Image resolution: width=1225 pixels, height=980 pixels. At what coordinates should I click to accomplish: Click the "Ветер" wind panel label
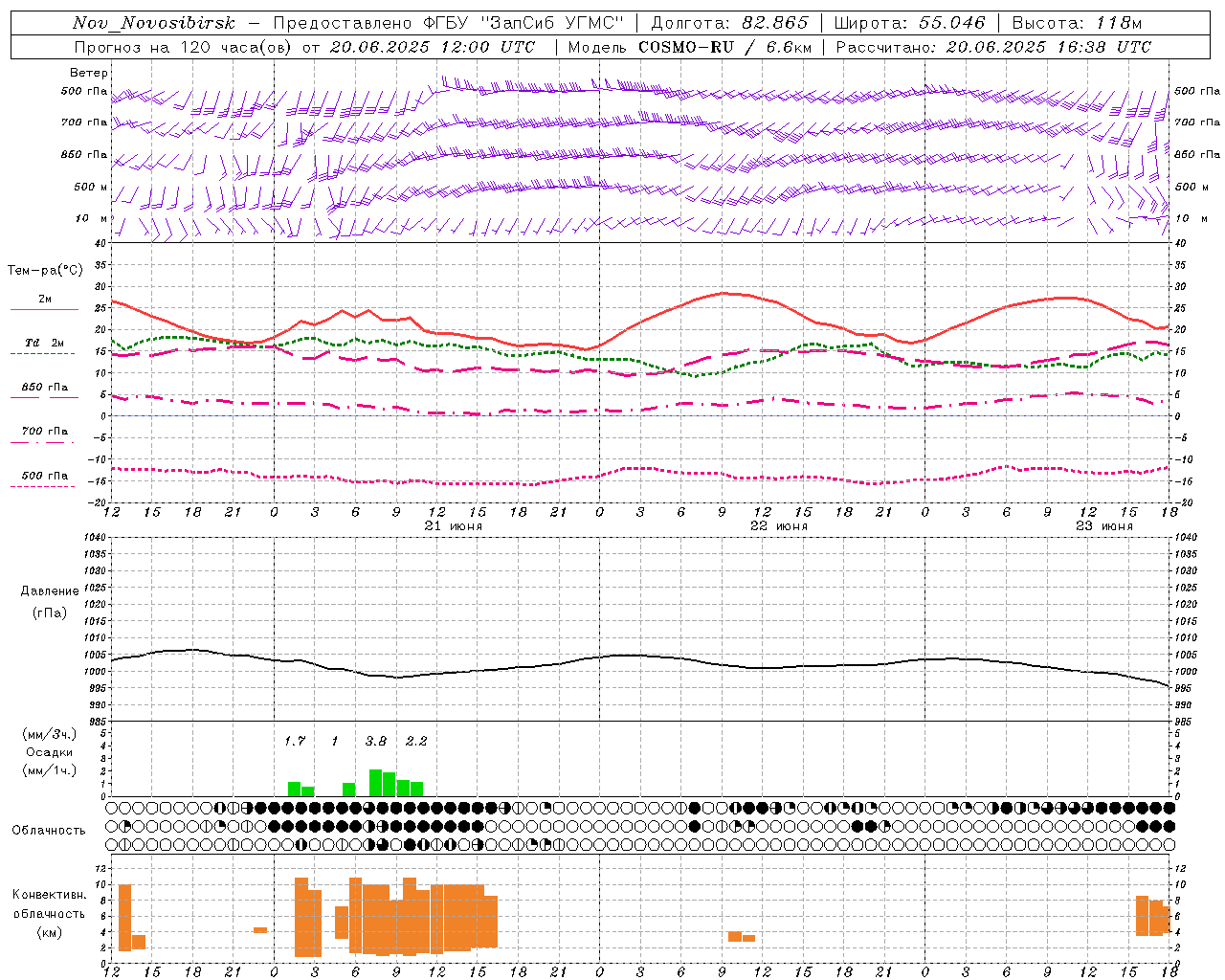coord(89,73)
